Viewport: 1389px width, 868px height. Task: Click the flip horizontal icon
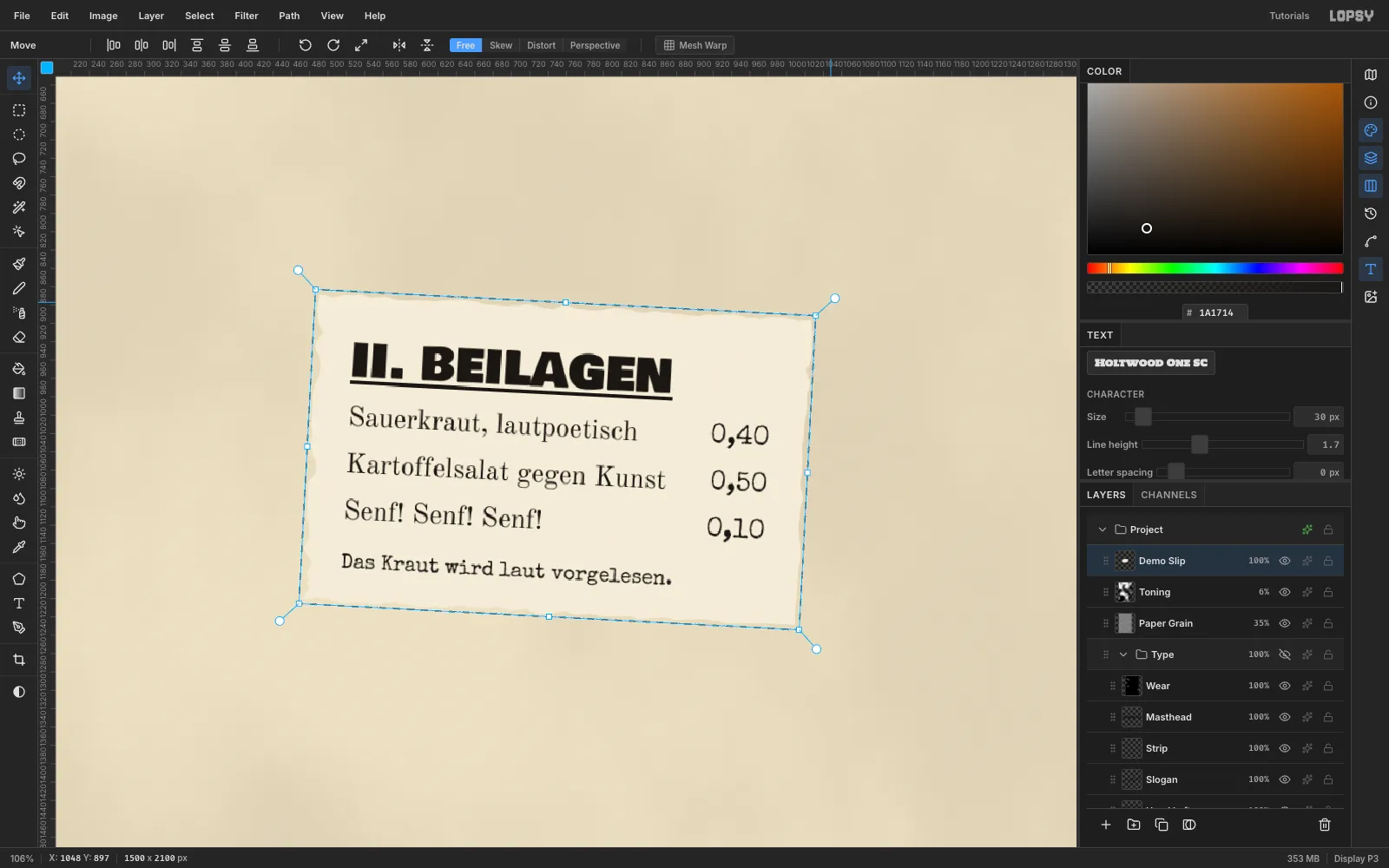pos(399,45)
